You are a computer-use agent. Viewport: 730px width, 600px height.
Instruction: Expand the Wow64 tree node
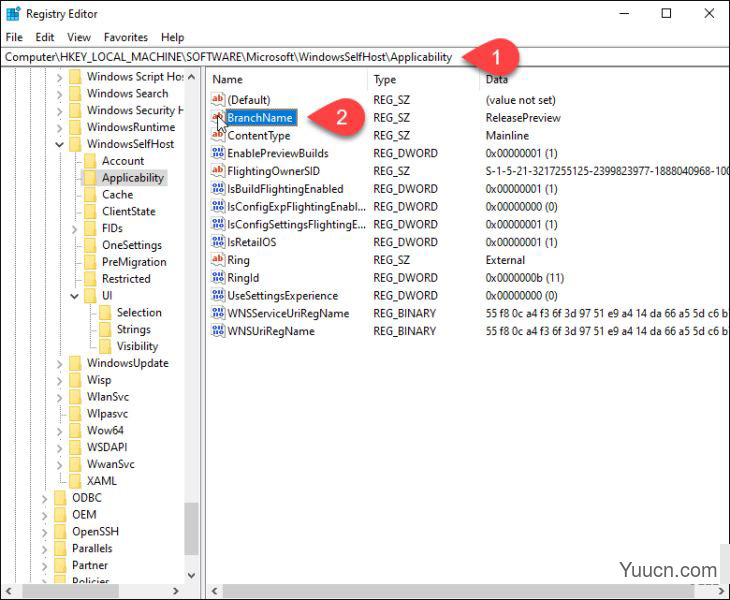click(60, 431)
